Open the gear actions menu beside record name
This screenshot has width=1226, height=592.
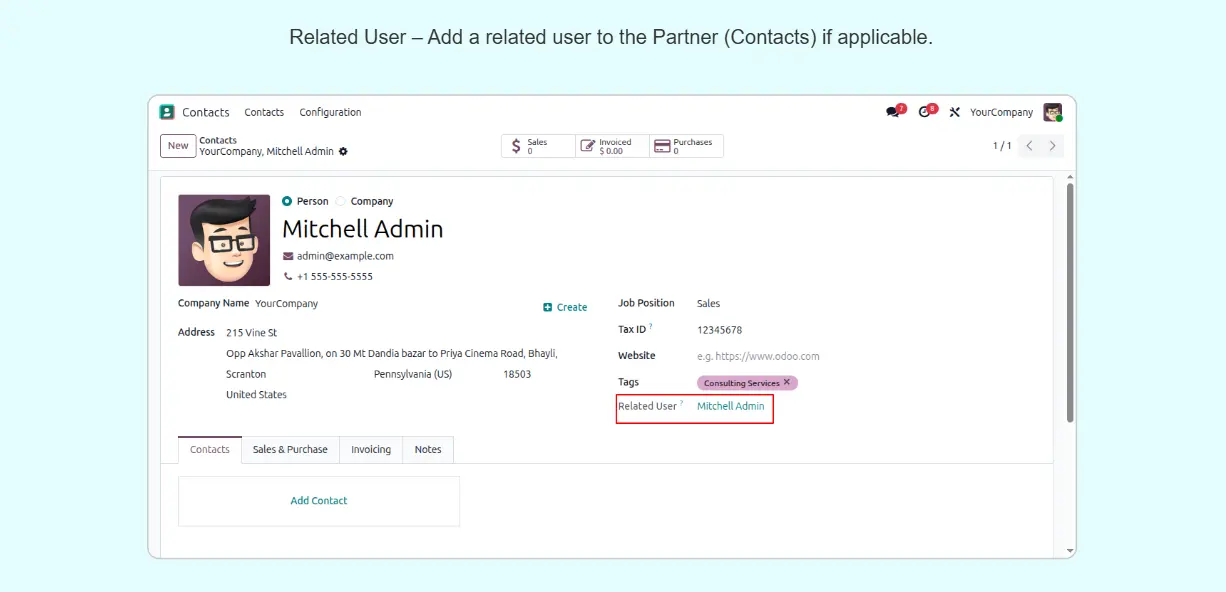(343, 152)
